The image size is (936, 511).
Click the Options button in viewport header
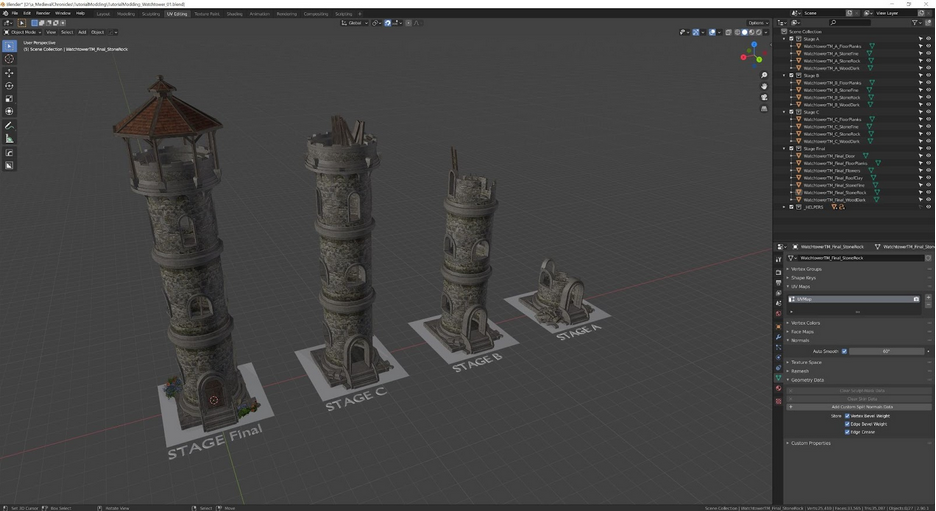click(x=757, y=22)
